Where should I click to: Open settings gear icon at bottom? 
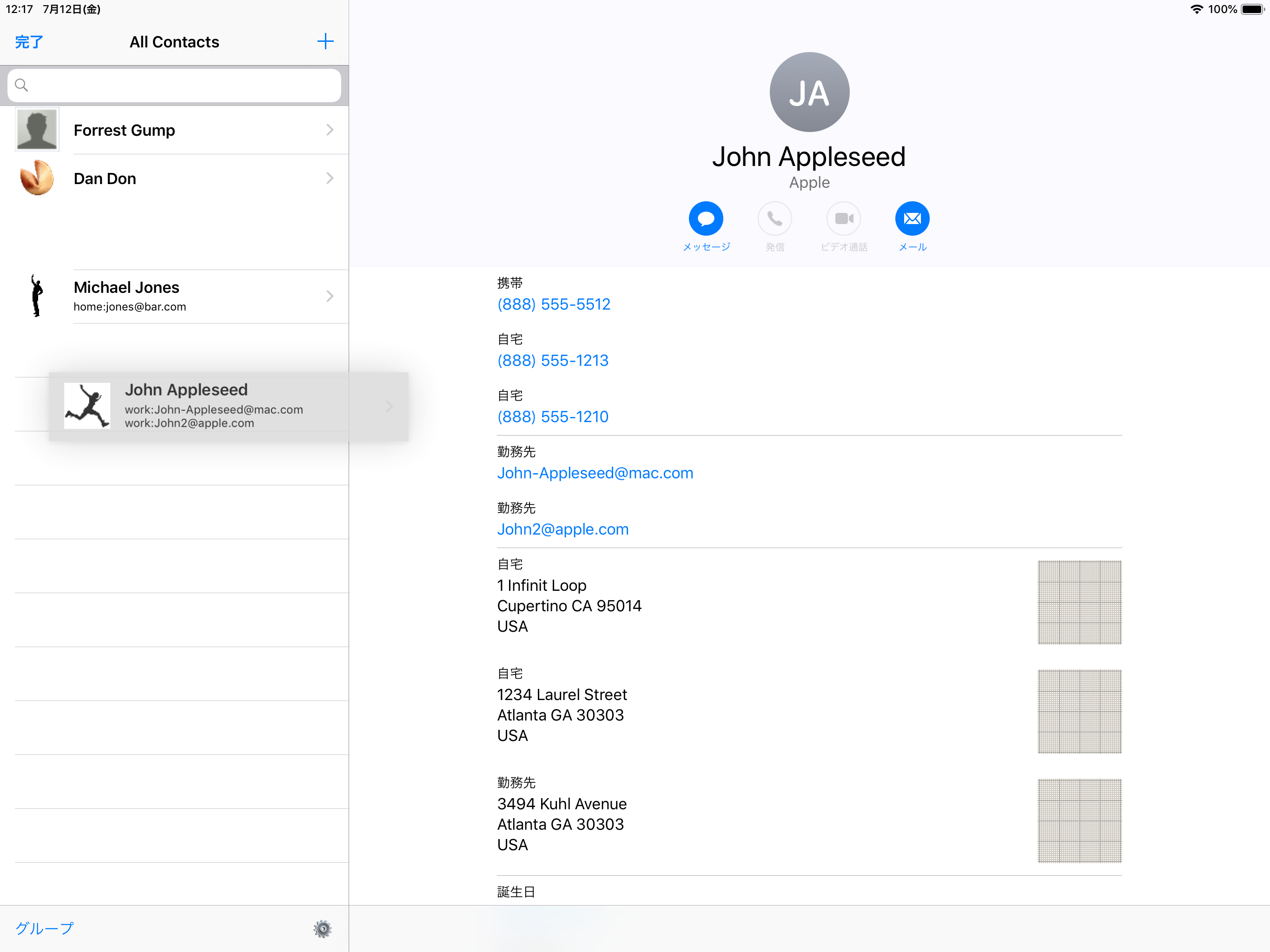323,928
